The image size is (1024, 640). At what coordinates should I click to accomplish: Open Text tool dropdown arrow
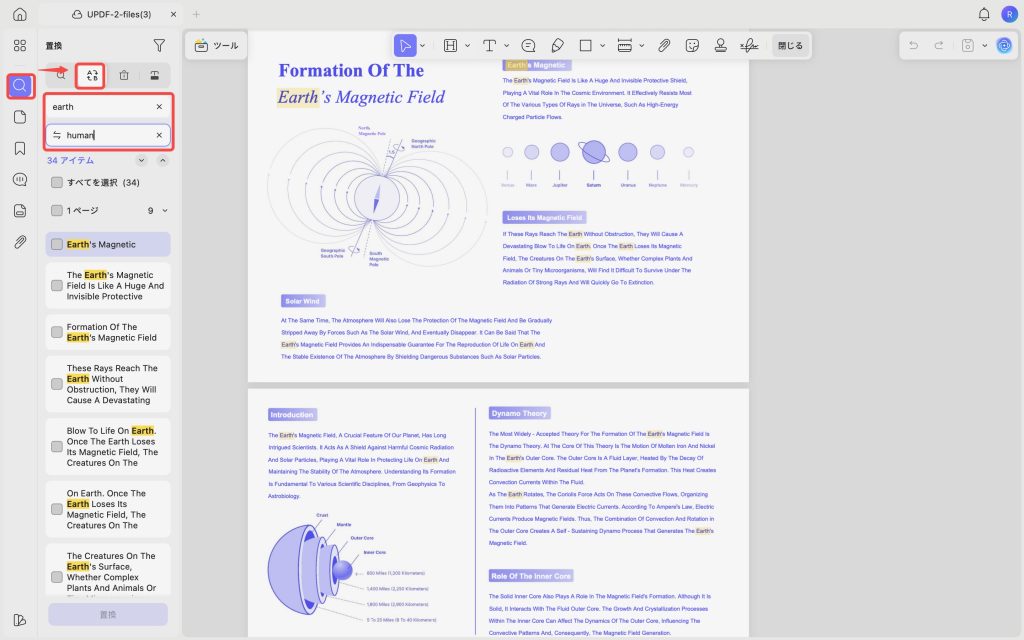pos(506,45)
